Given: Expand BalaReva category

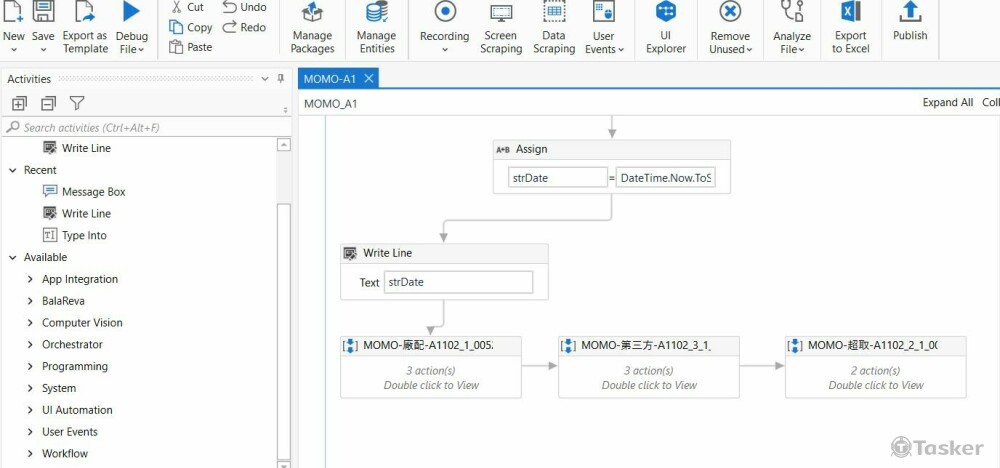Looking at the screenshot, I should pyautogui.click(x=30, y=301).
